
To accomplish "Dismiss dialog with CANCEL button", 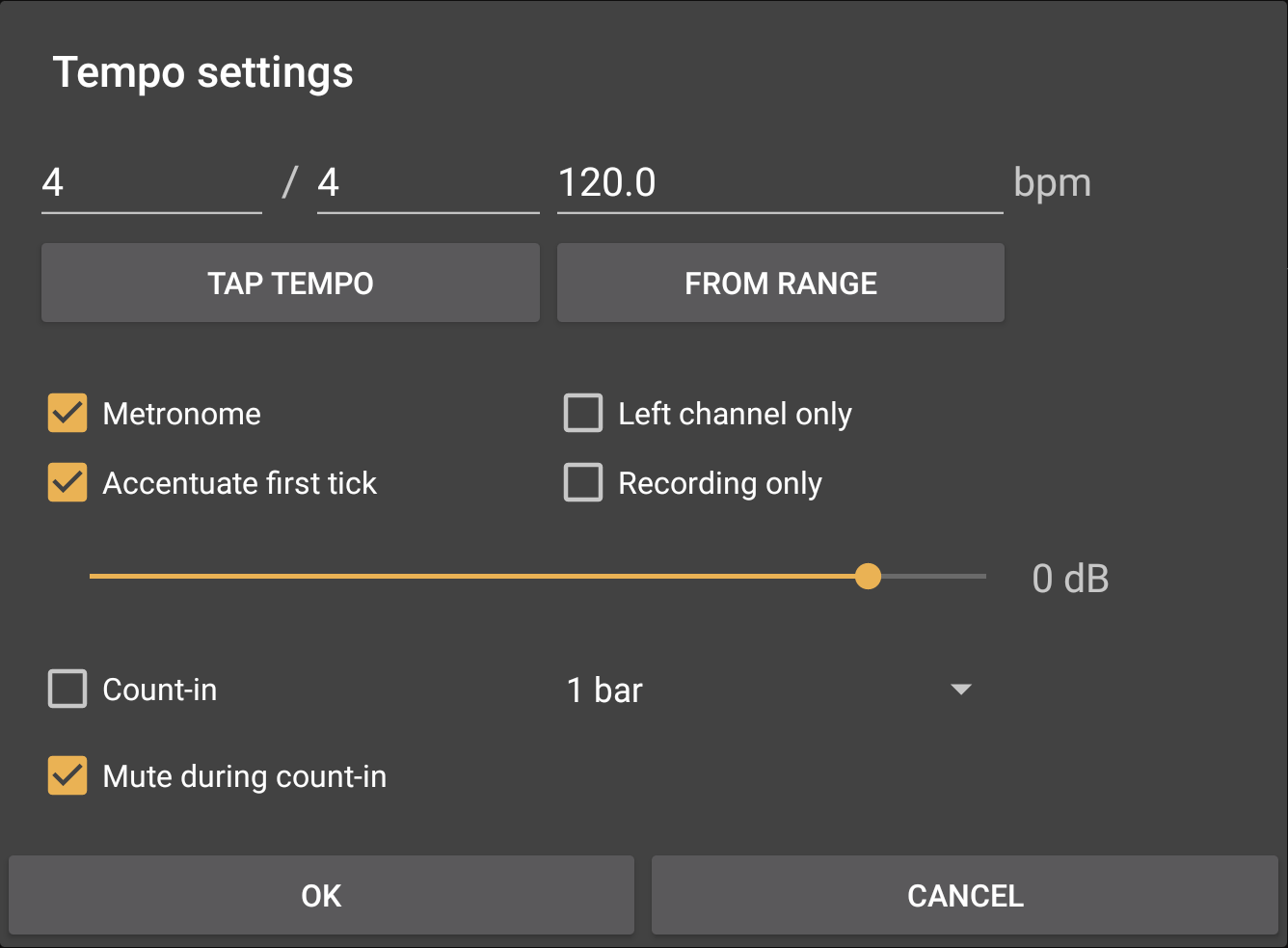I will 964,896.
